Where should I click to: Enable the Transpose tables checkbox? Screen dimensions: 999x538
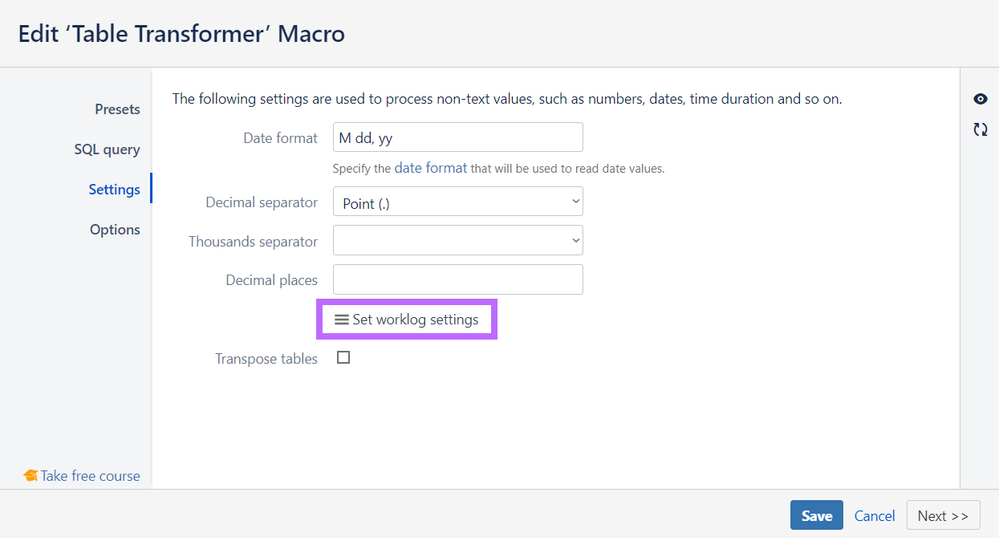point(343,358)
